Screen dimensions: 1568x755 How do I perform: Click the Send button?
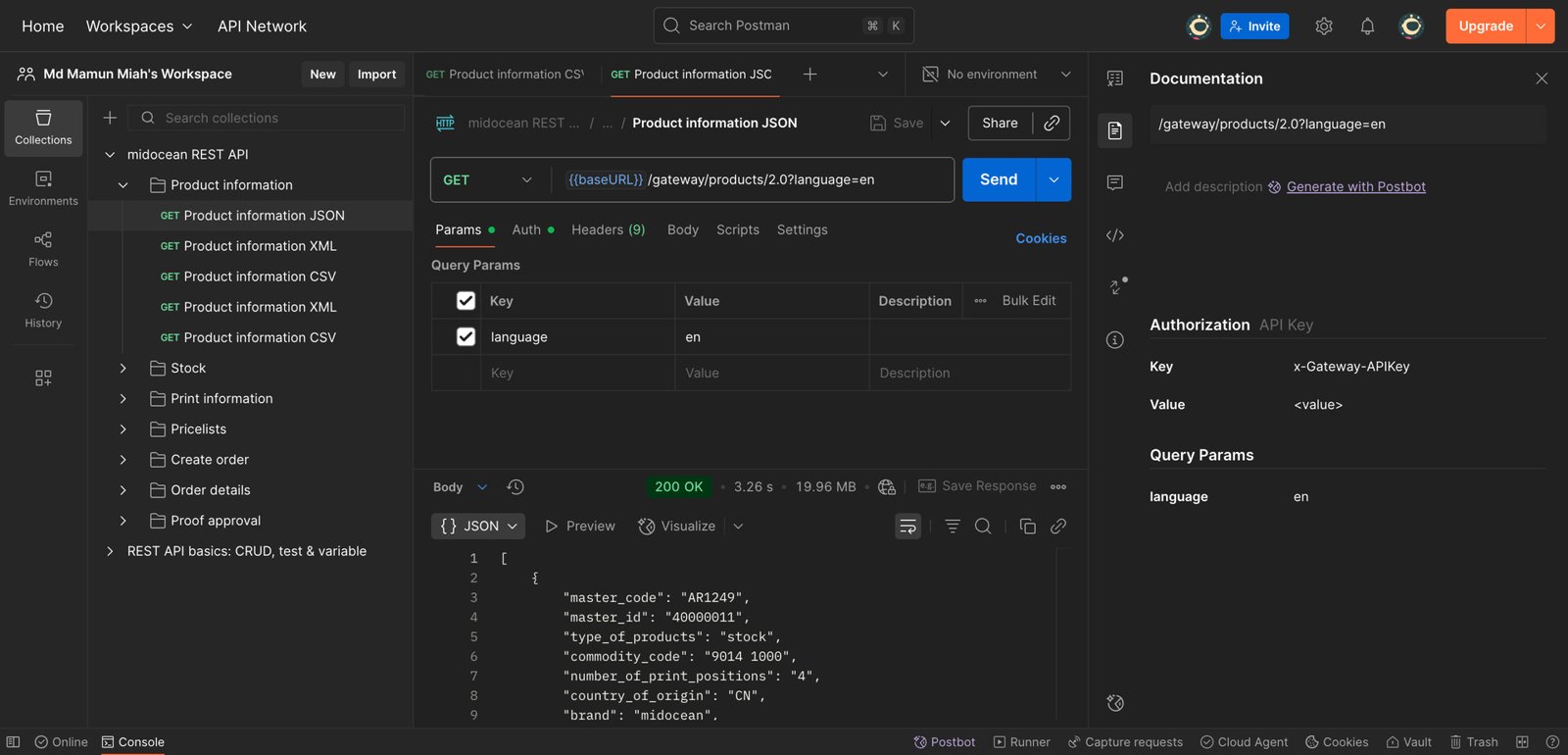998,180
